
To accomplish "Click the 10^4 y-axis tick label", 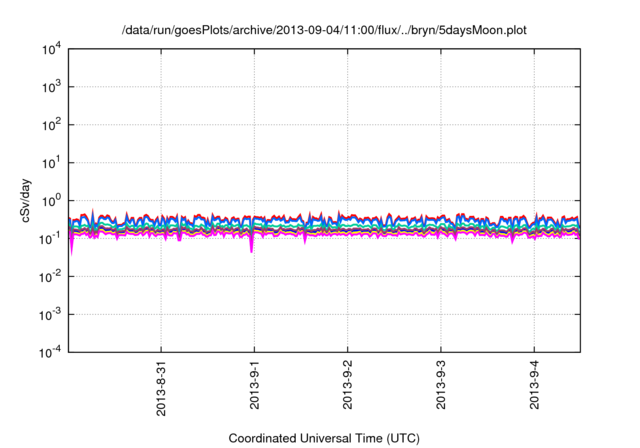I will 52,50.
